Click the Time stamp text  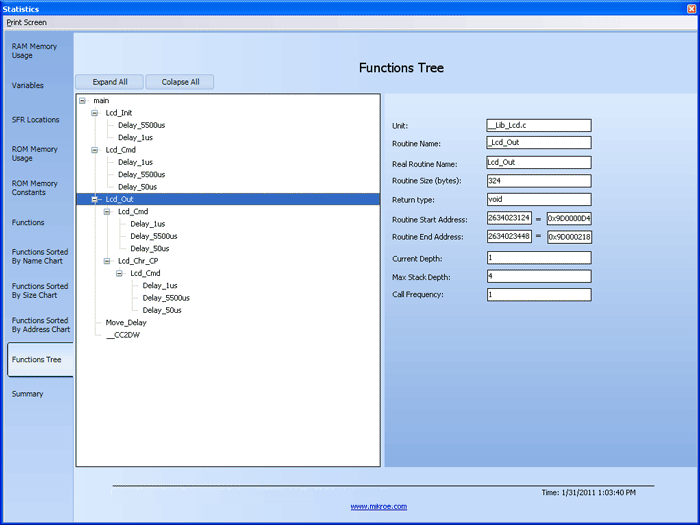[x=588, y=492]
